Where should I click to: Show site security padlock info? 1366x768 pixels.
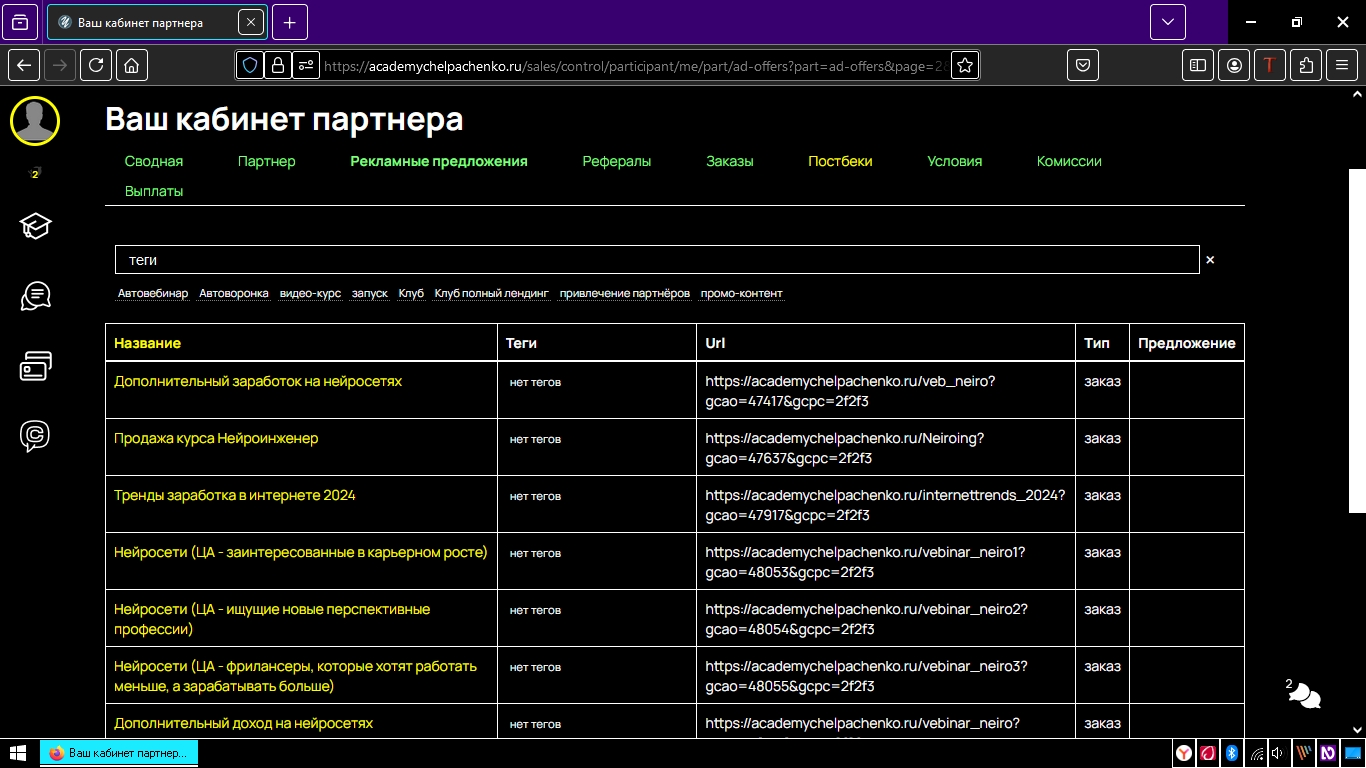pos(278,65)
